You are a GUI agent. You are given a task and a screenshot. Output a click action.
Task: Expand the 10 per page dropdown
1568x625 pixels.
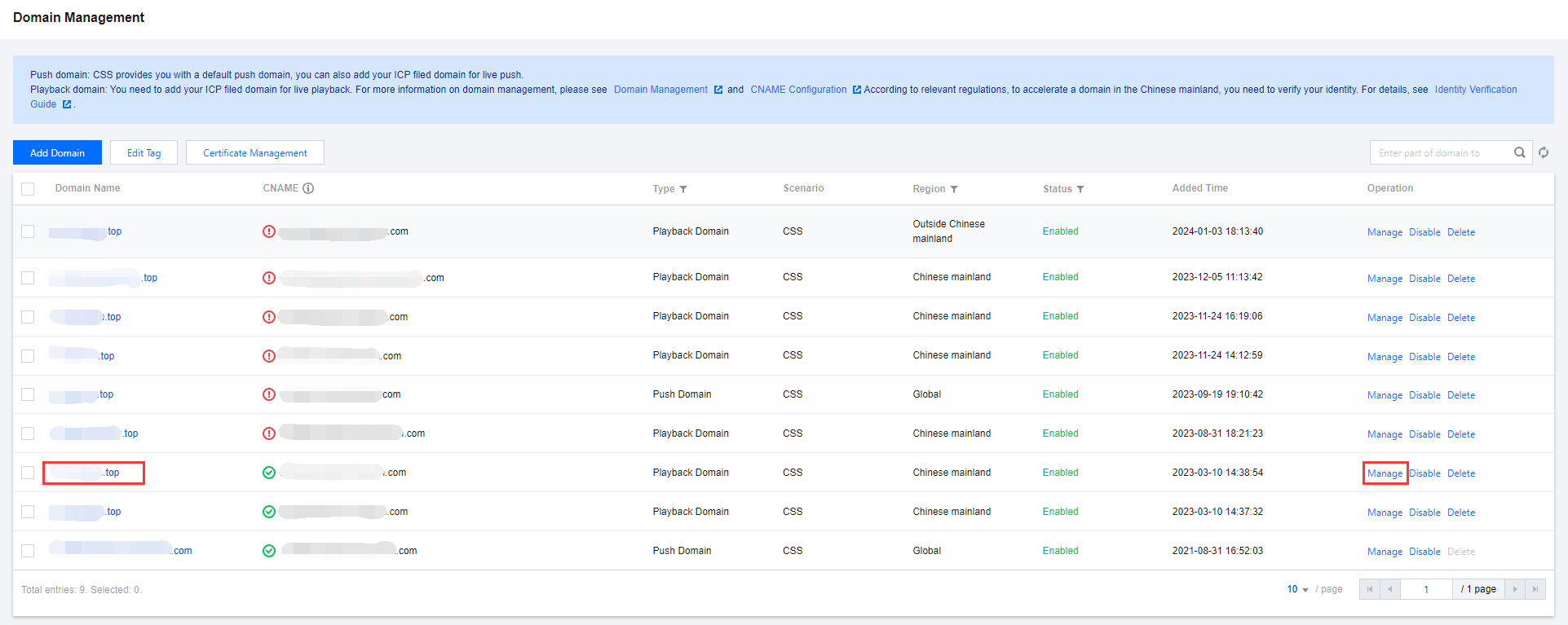click(x=1297, y=589)
